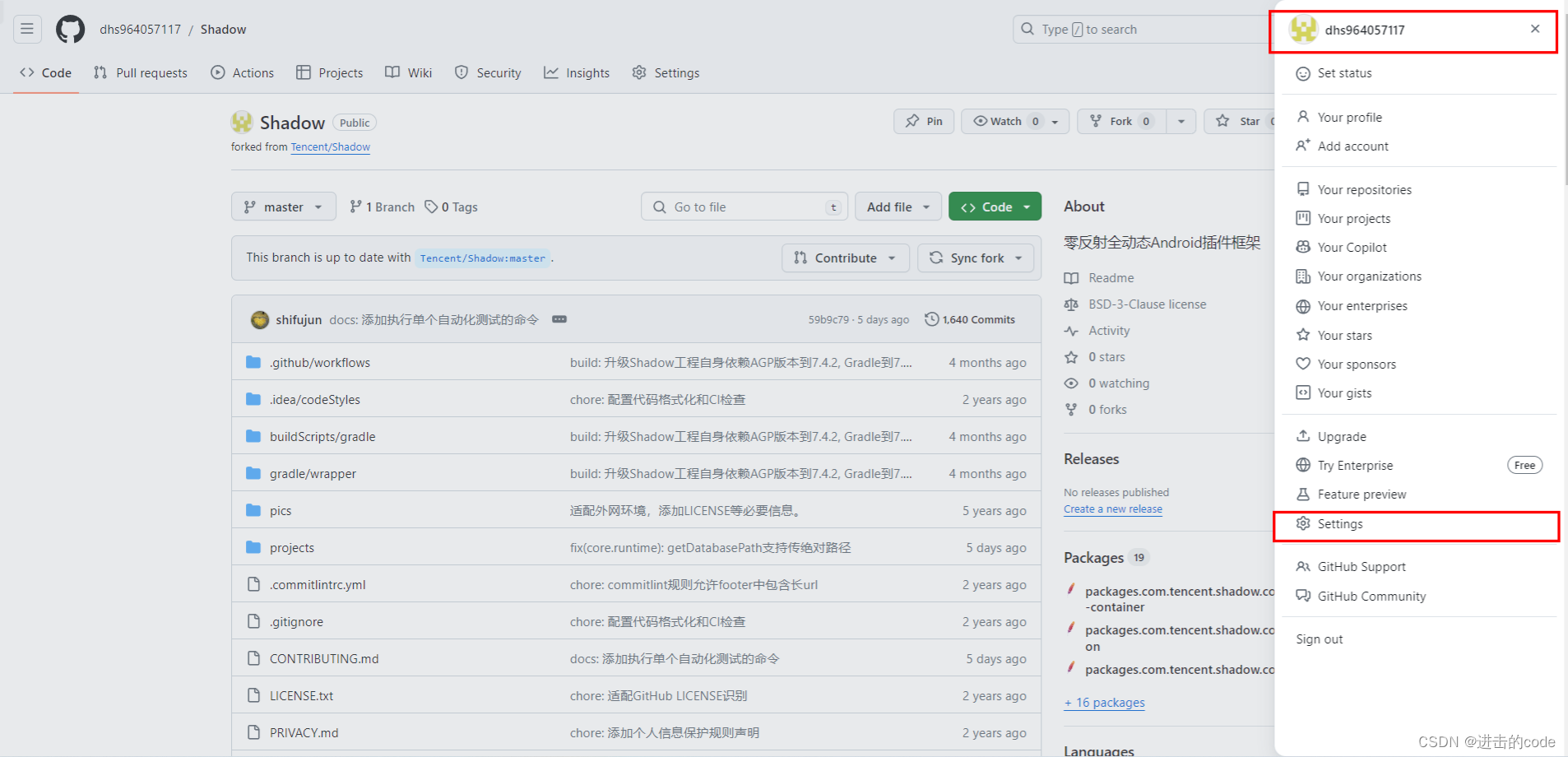Open the LICENSE.txt file
This screenshot has height=757, width=1568.
coord(301,695)
